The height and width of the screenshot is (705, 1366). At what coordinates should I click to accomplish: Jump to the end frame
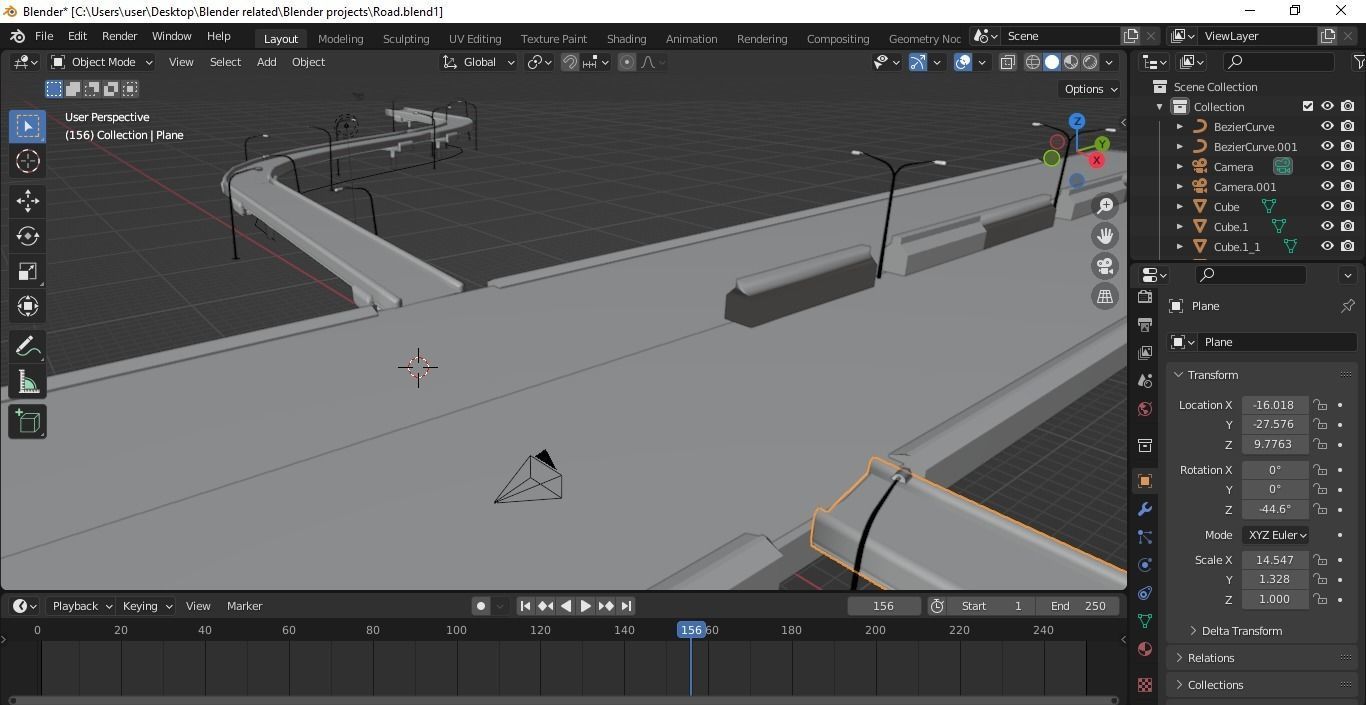[x=626, y=606]
